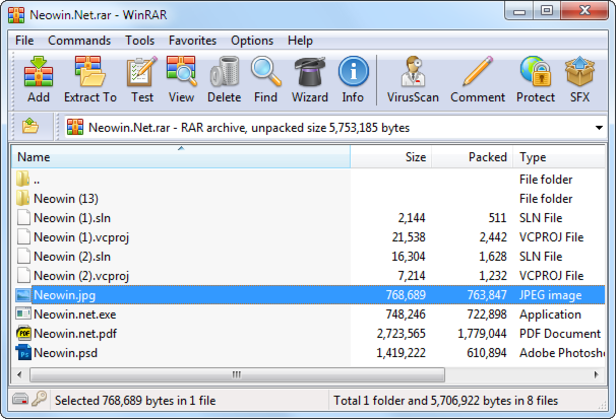
Task: Click the Neowin (1).sln file icon
Action: pos(24,218)
